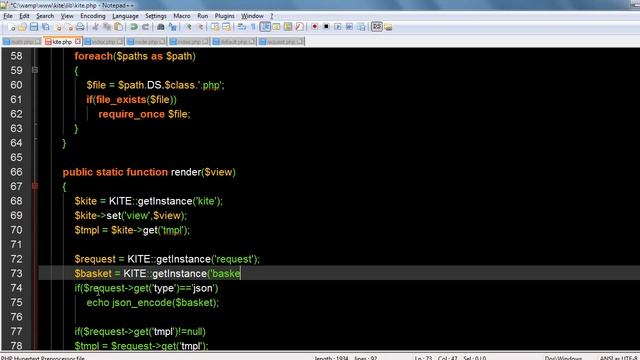Open the Plugins menu
The image size is (640, 360).
coord(224,16)
